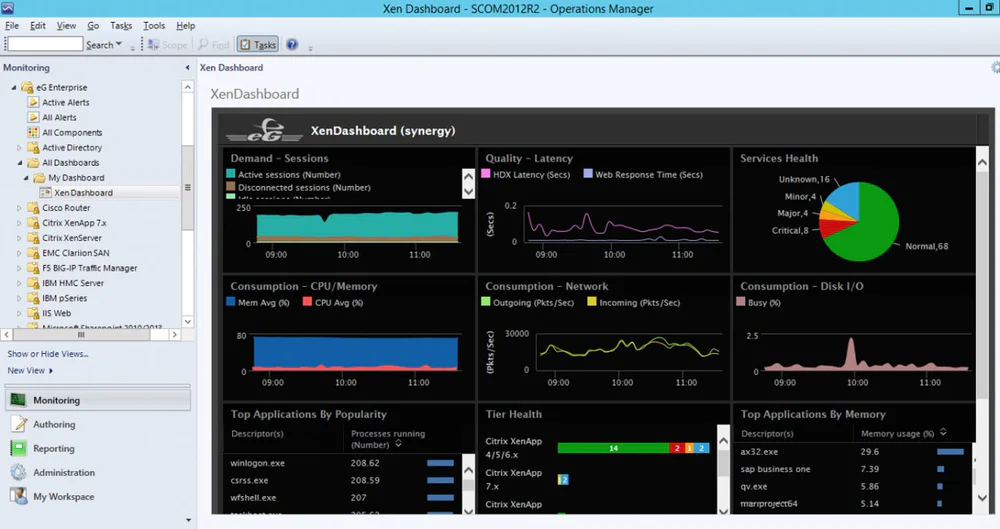Screen dimensions: 1000x529
Task: Open the Search dropdown arrow
Action: point(119,45)
